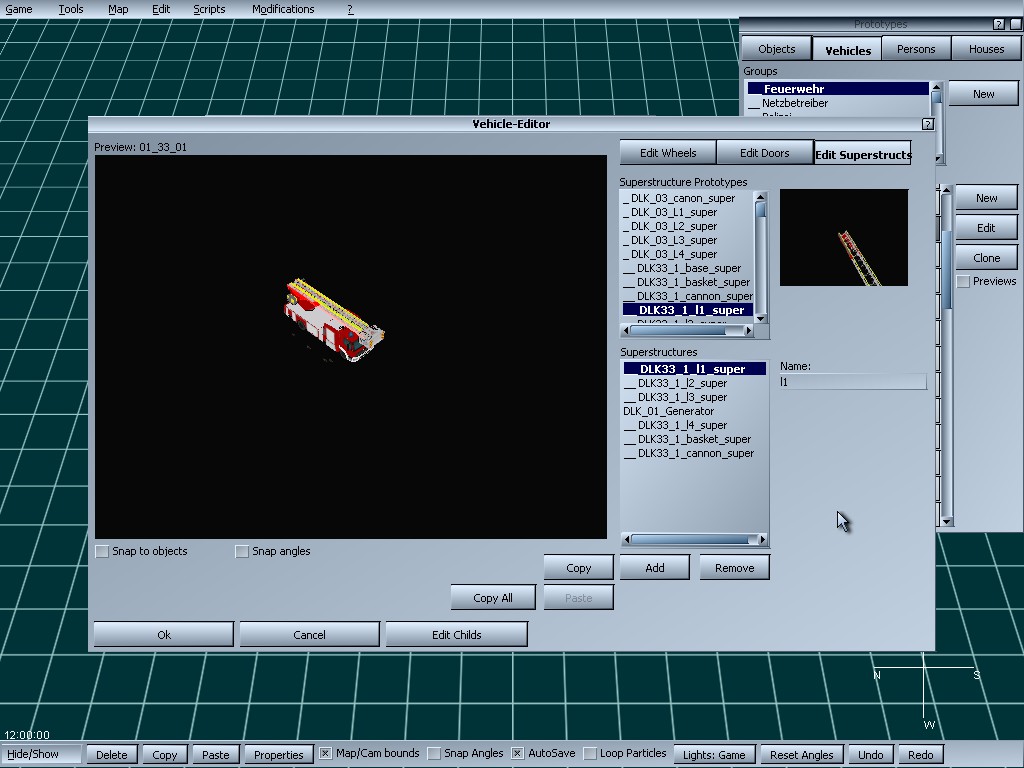Click the help icon in Vehicle-Editor title bar
Image resolution: width=1024 pixels, height=768 pixels.
click(x=927, y=124)
